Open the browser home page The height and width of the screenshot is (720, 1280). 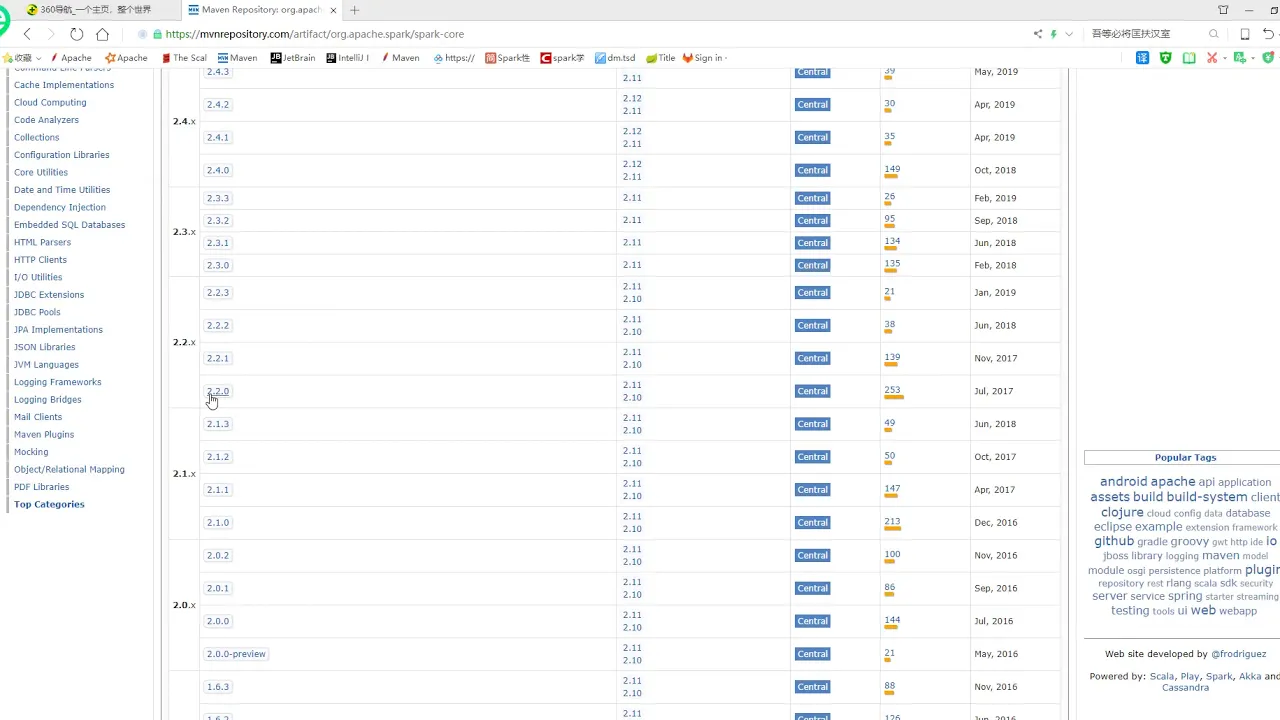pyautogui.click(x=102, y=34)
